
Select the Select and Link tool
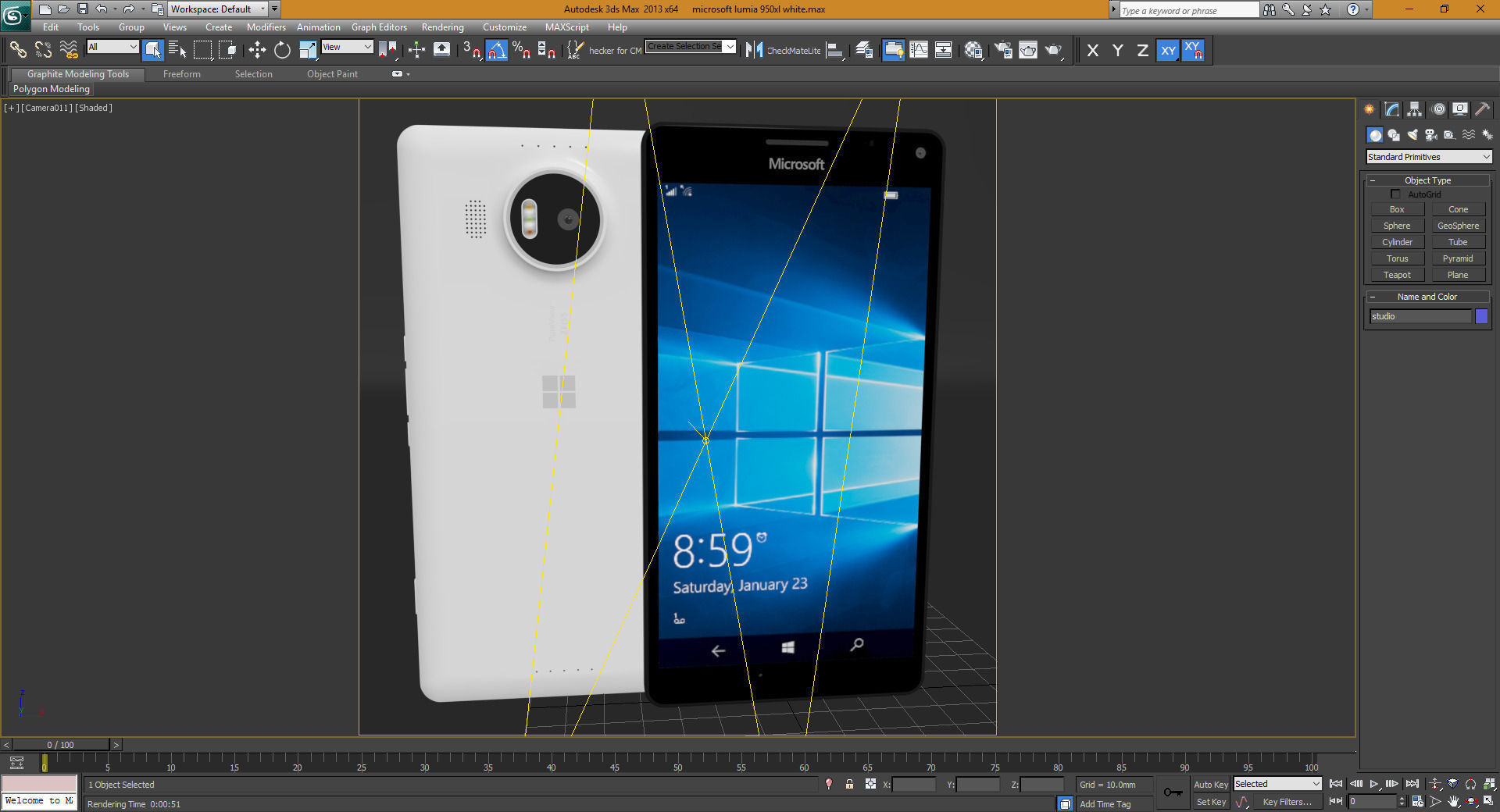(18, 50)
